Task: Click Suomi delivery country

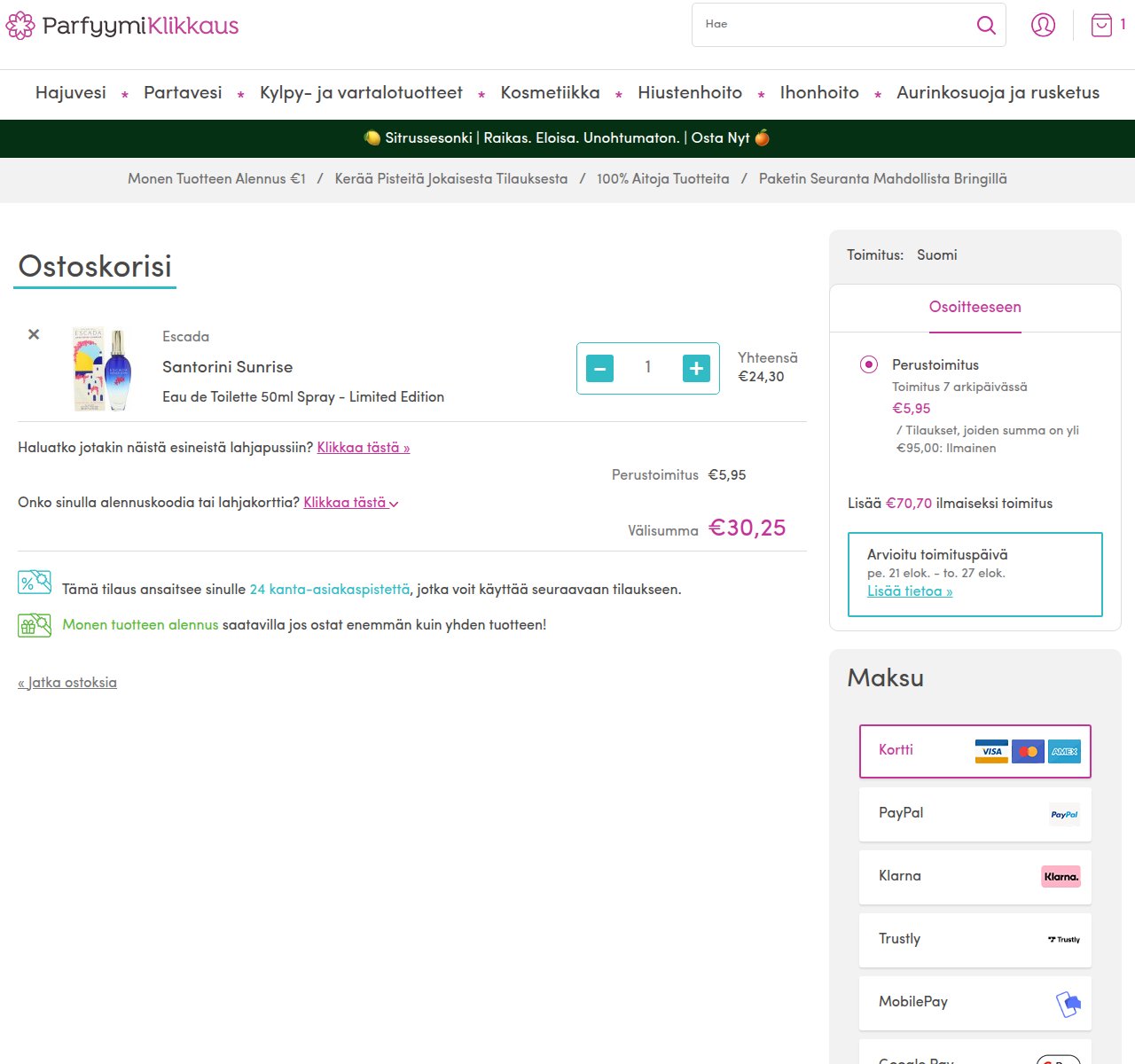Action: [937, 255]
